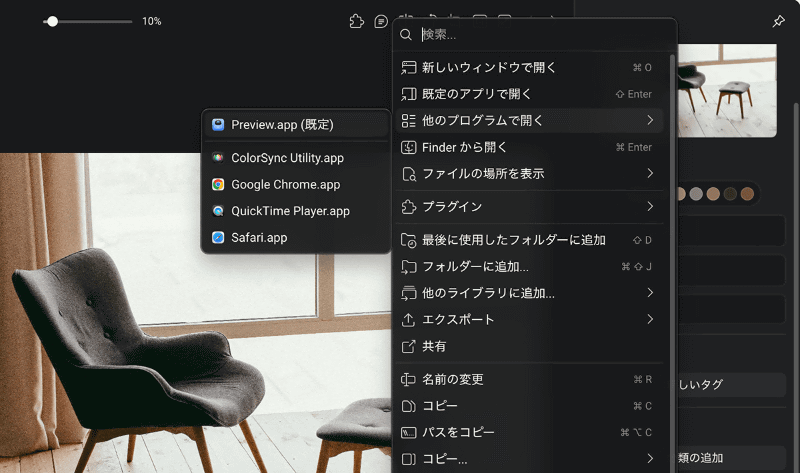Click the Preview.app icon
This screenshot has width=800, height=473.
(x=218, y=125)
